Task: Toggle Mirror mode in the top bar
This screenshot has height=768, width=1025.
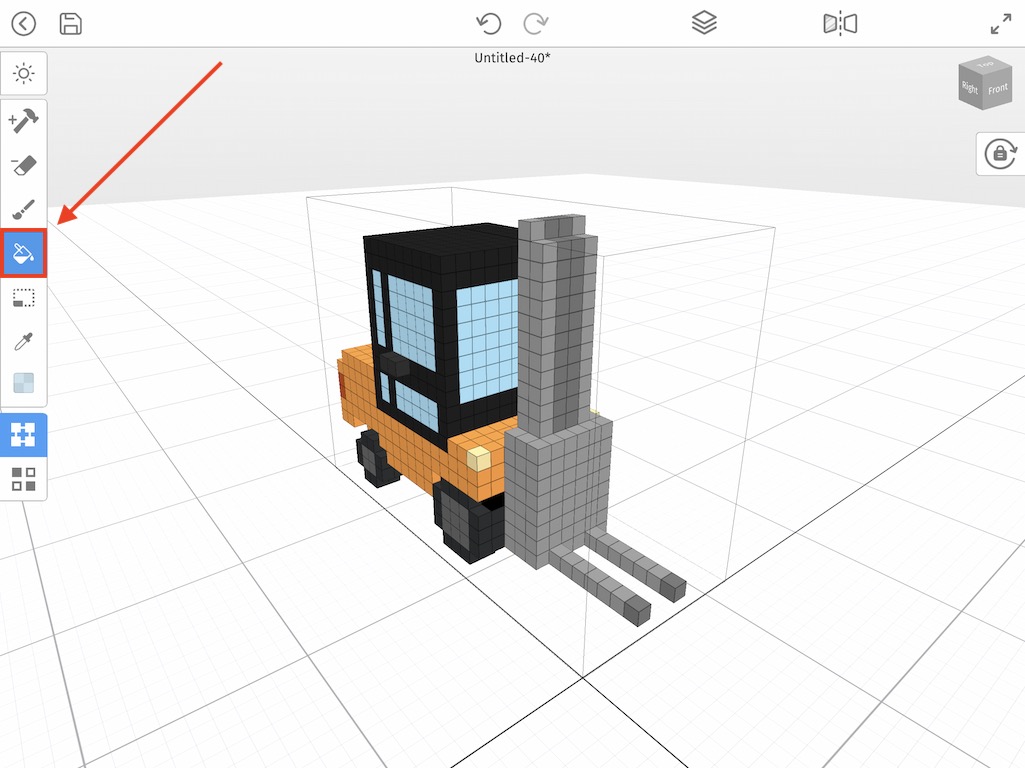Action: pos(841,23)
